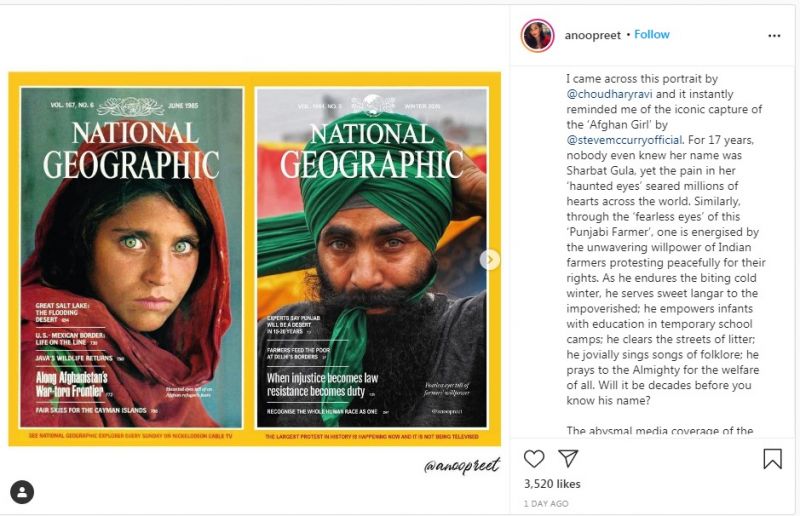800x516 pixels.
Task: Open anoopreet's profile picture avatar
Action: [537, 35]
